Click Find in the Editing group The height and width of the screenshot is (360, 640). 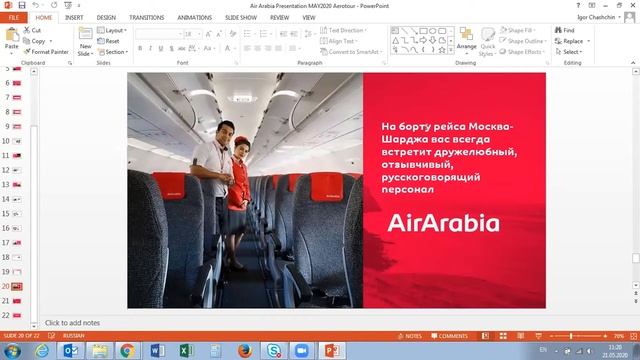564,30
